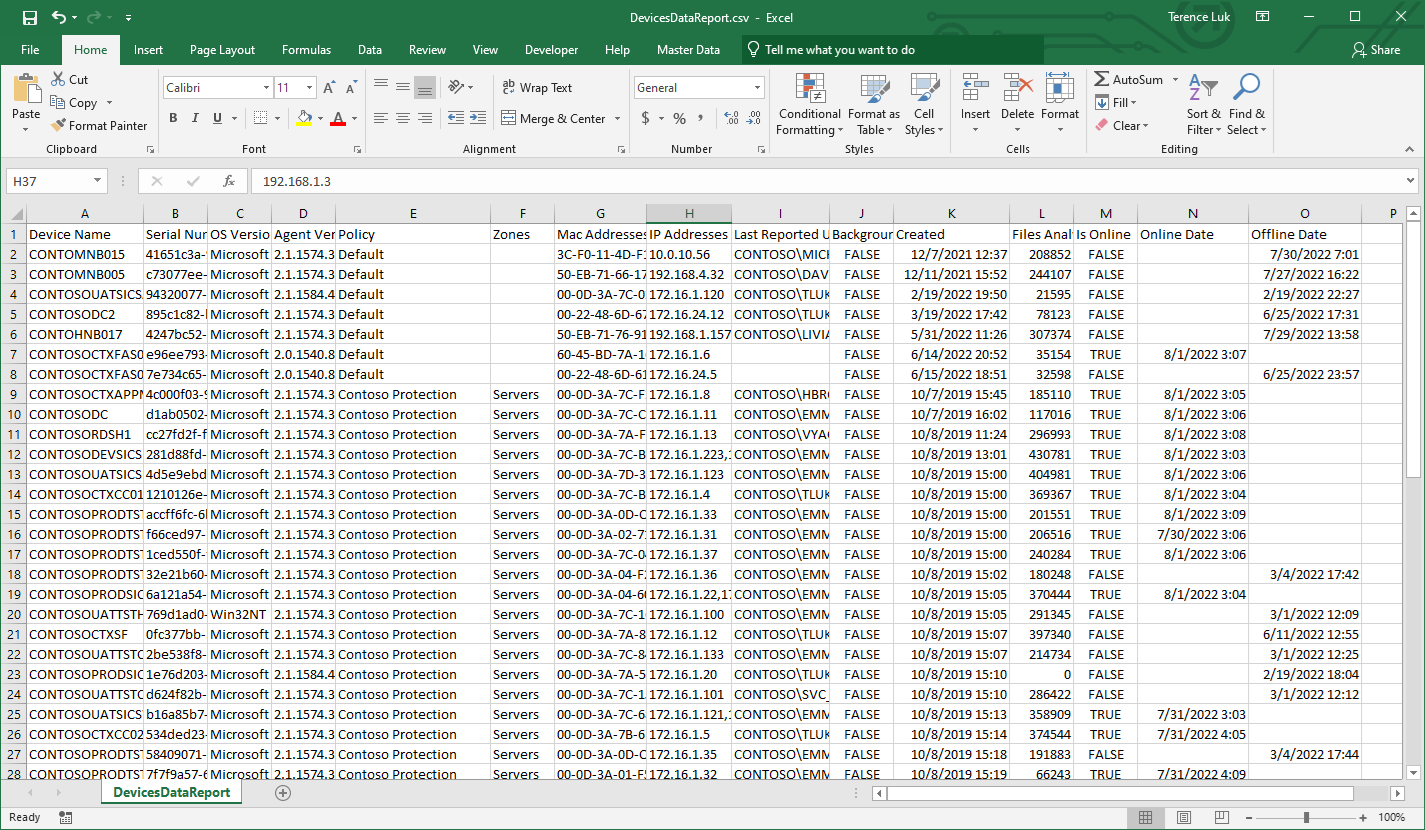The height and width of the screenshot is (830, 1425).
Task: Open the General number format dropdown
Action: pos(758,88)
